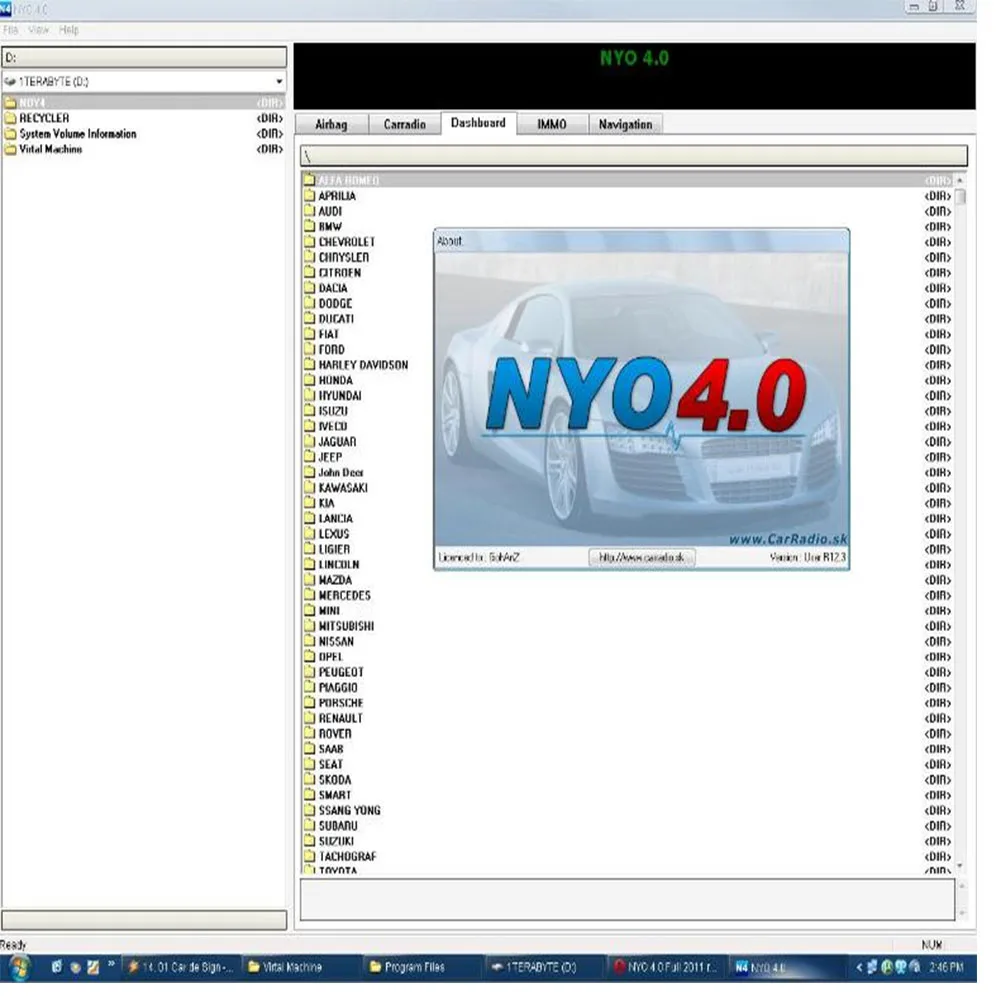Select the NOY4 folder in left pane

click(144, 103)
